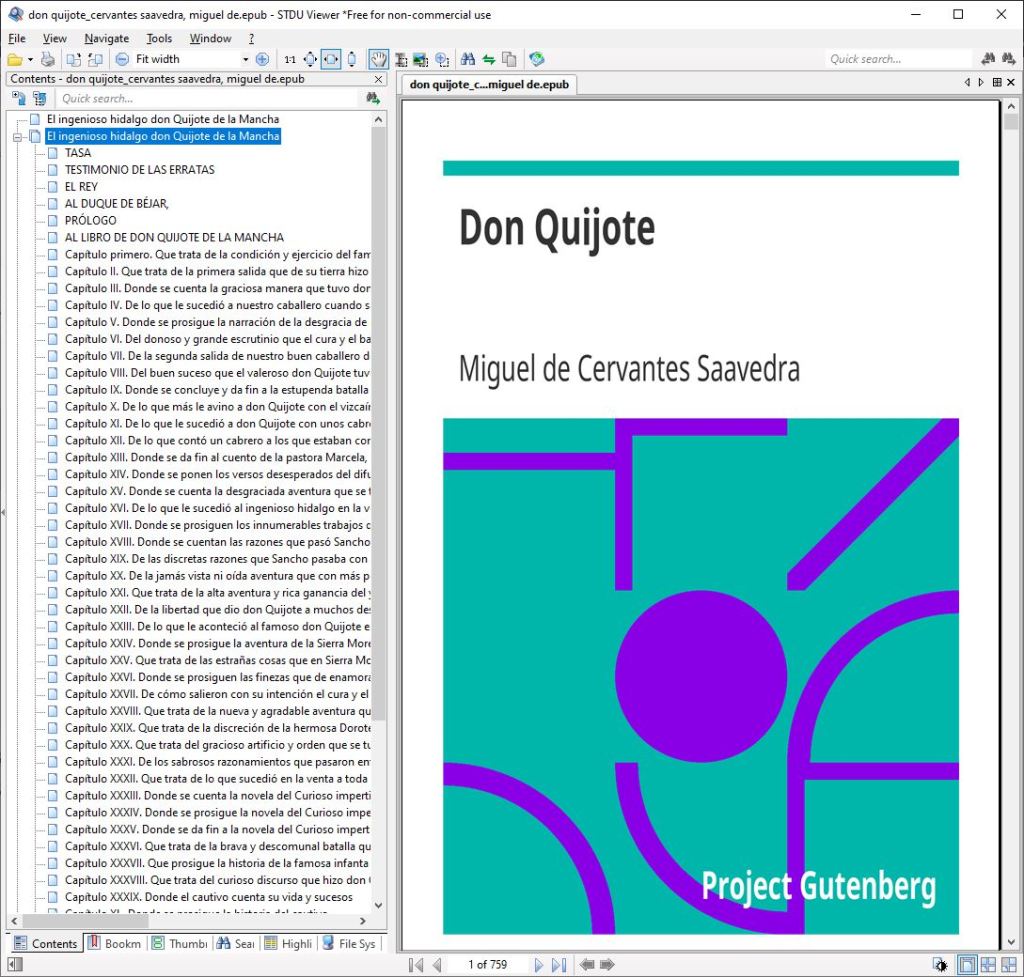Click the actual size 1:1 icon
This screenshot has width=1024, height=977.
(290, 59)
